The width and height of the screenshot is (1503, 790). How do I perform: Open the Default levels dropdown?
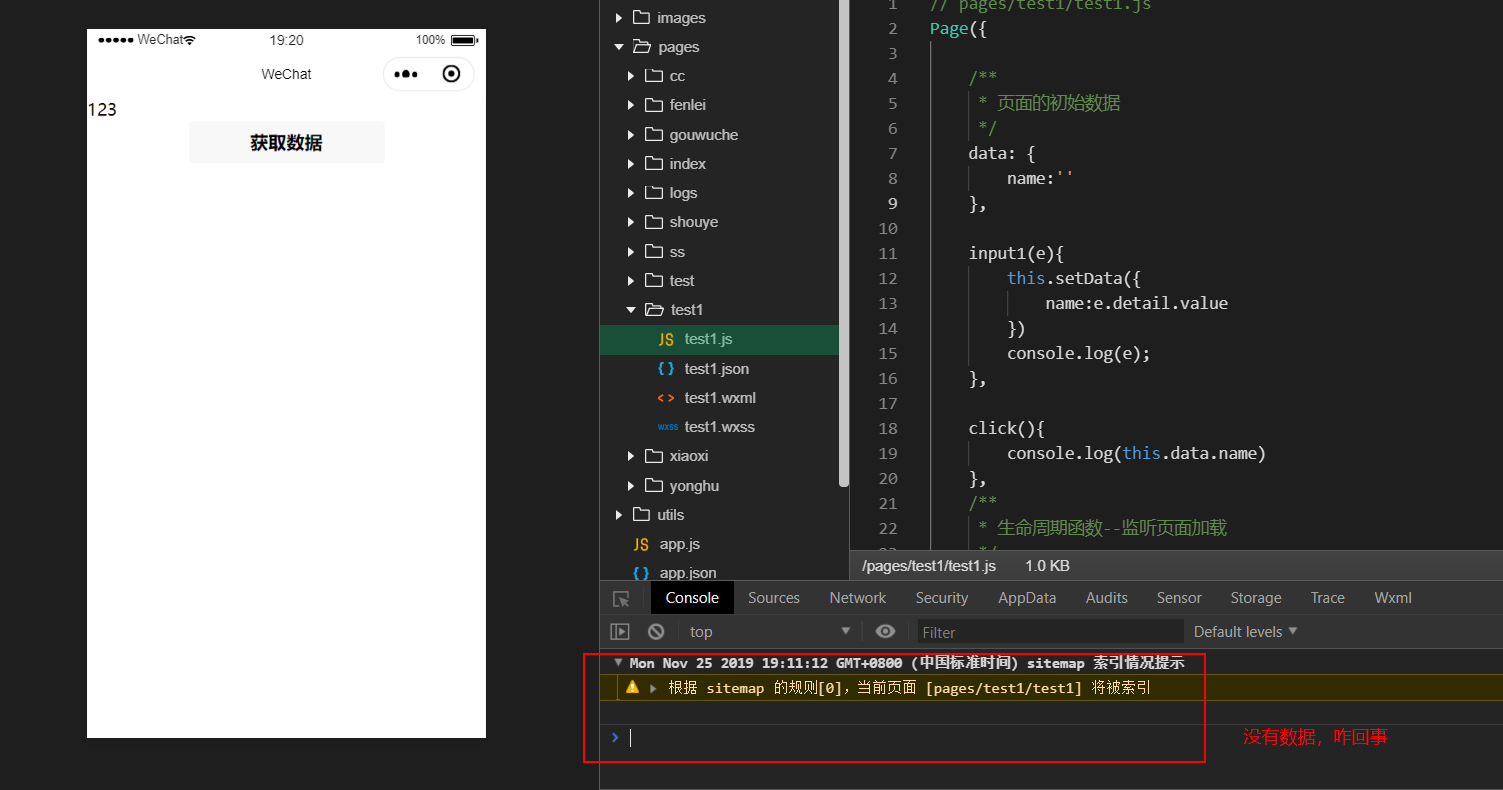(1245, 631)
